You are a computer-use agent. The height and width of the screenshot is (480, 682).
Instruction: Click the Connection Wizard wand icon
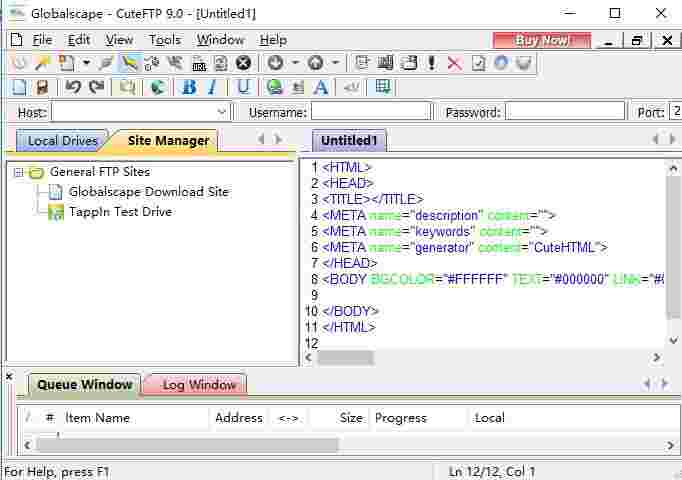(42, 63)
